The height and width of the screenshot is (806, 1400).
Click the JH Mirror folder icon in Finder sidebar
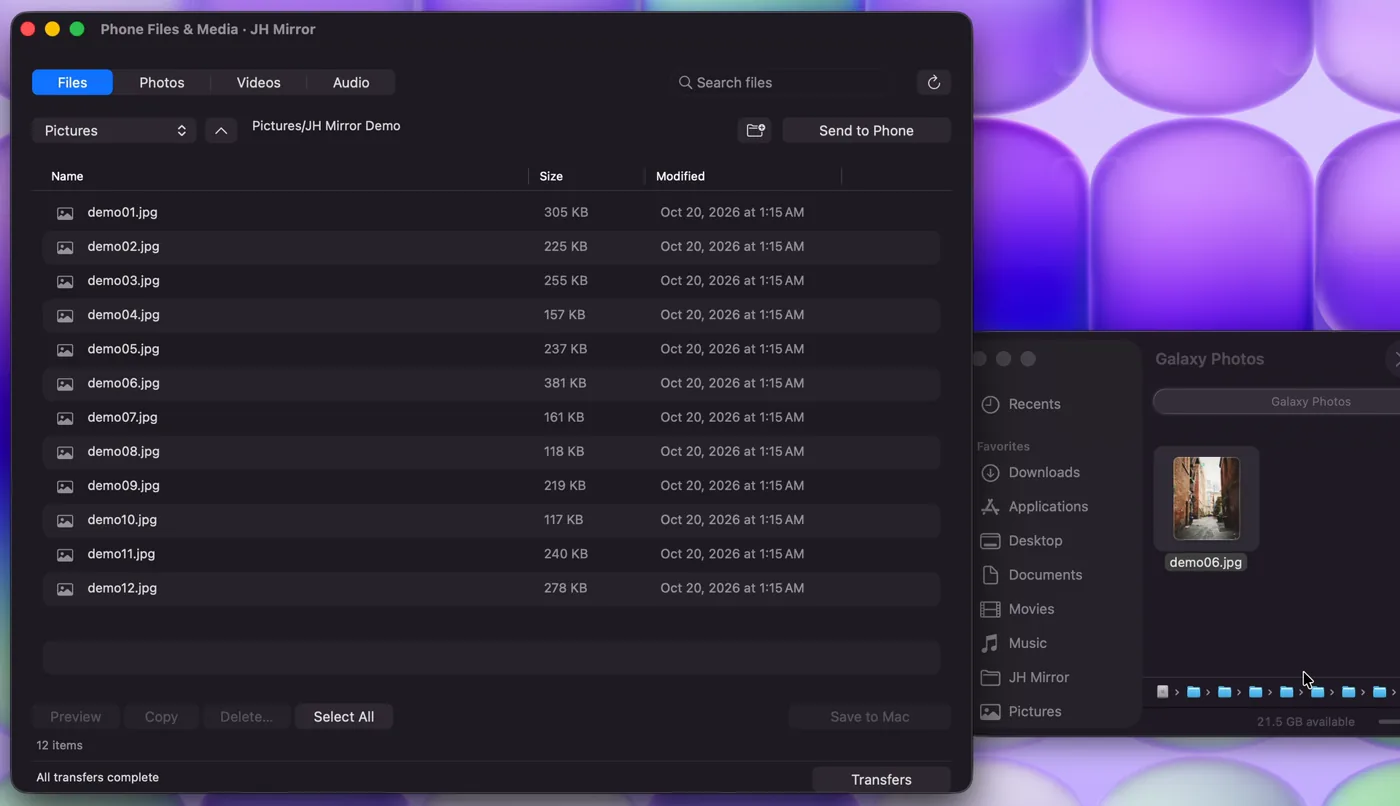click(990, 677)
